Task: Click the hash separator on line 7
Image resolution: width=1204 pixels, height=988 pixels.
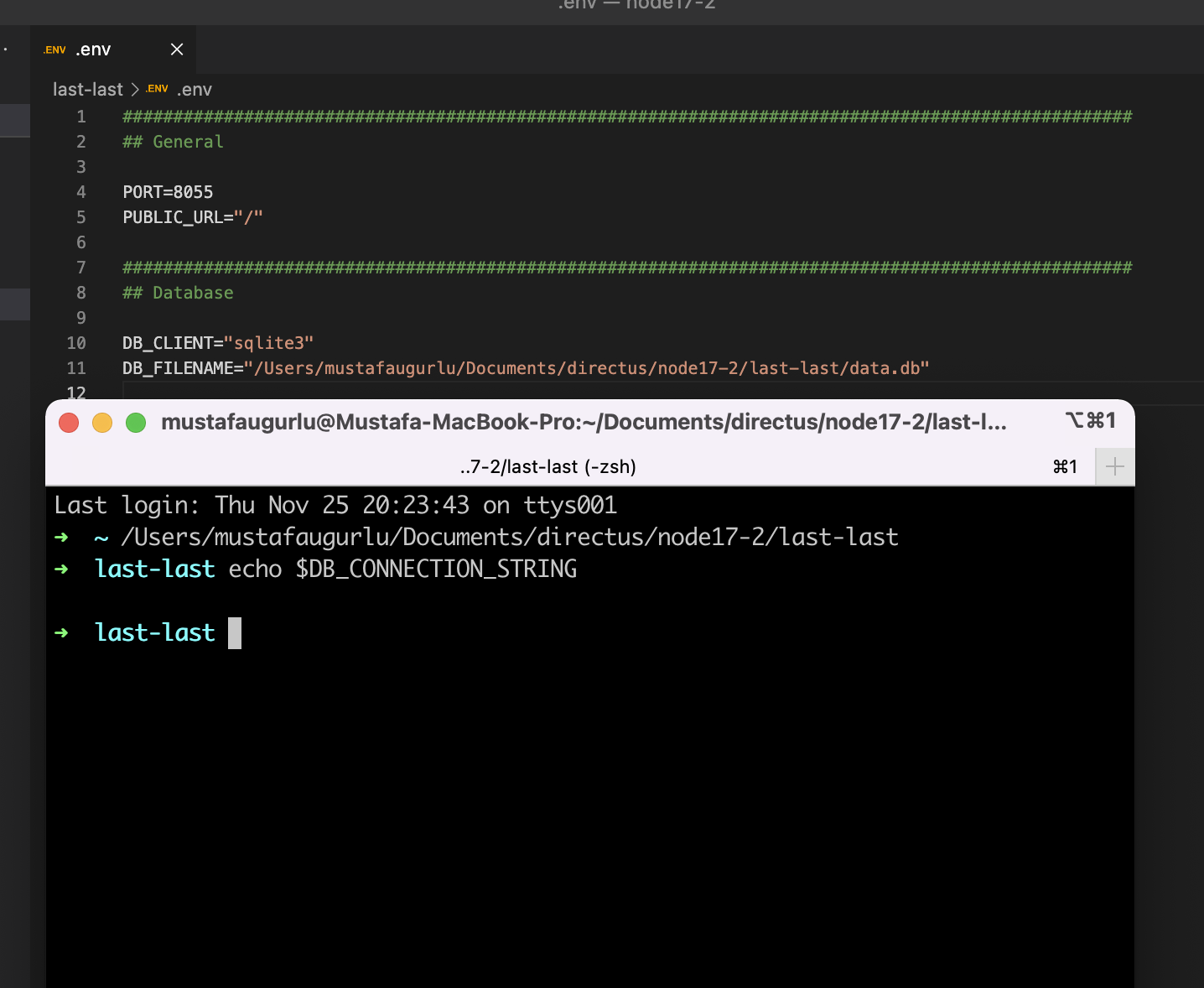Action: pos(627,268)
